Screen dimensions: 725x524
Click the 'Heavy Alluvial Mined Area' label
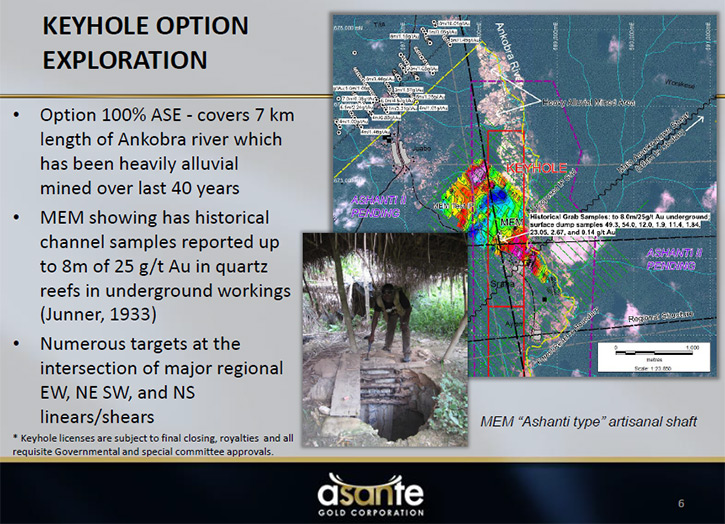tap(588, 103)
